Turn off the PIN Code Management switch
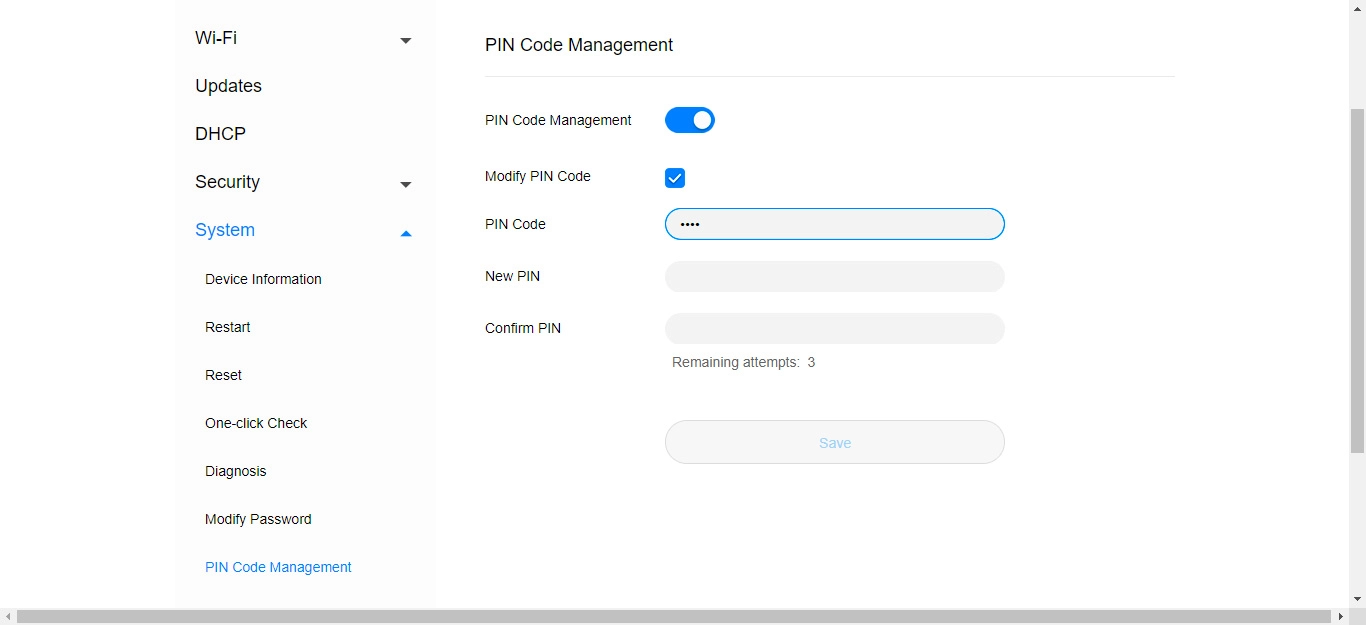The image size is (1366, 625). 690,120
